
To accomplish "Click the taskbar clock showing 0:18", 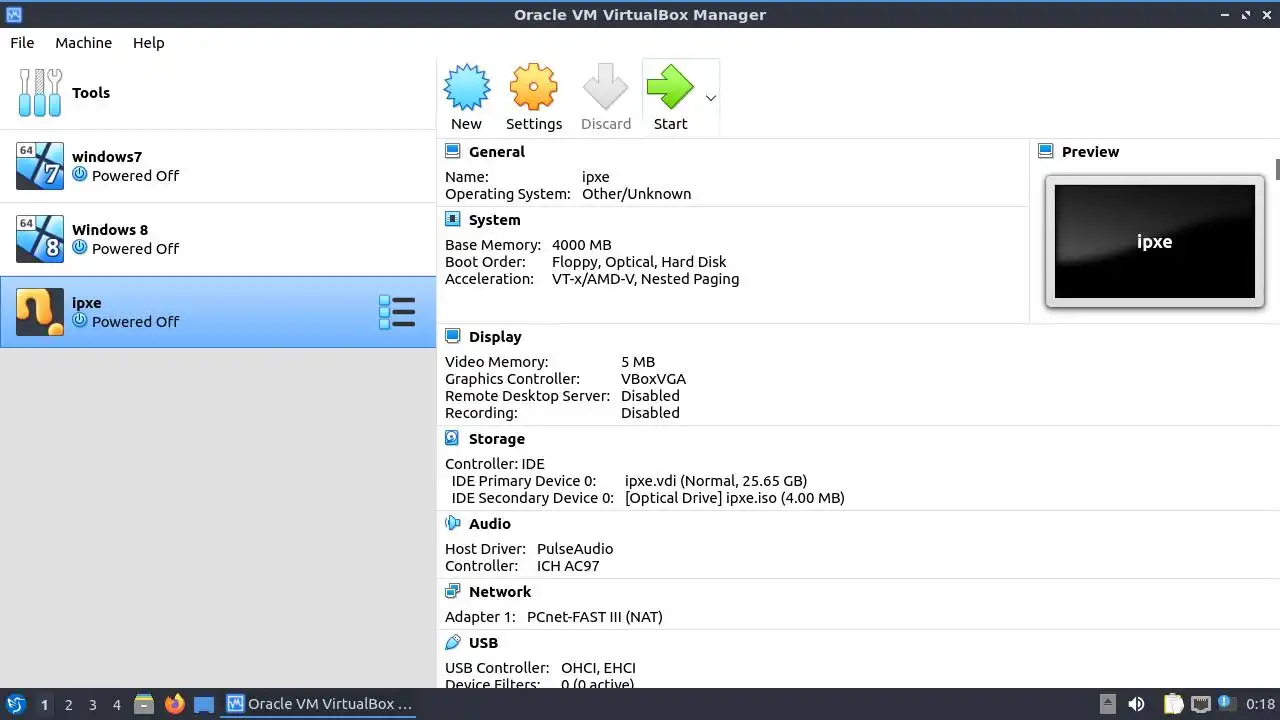I will click(x=1261, y=704).
